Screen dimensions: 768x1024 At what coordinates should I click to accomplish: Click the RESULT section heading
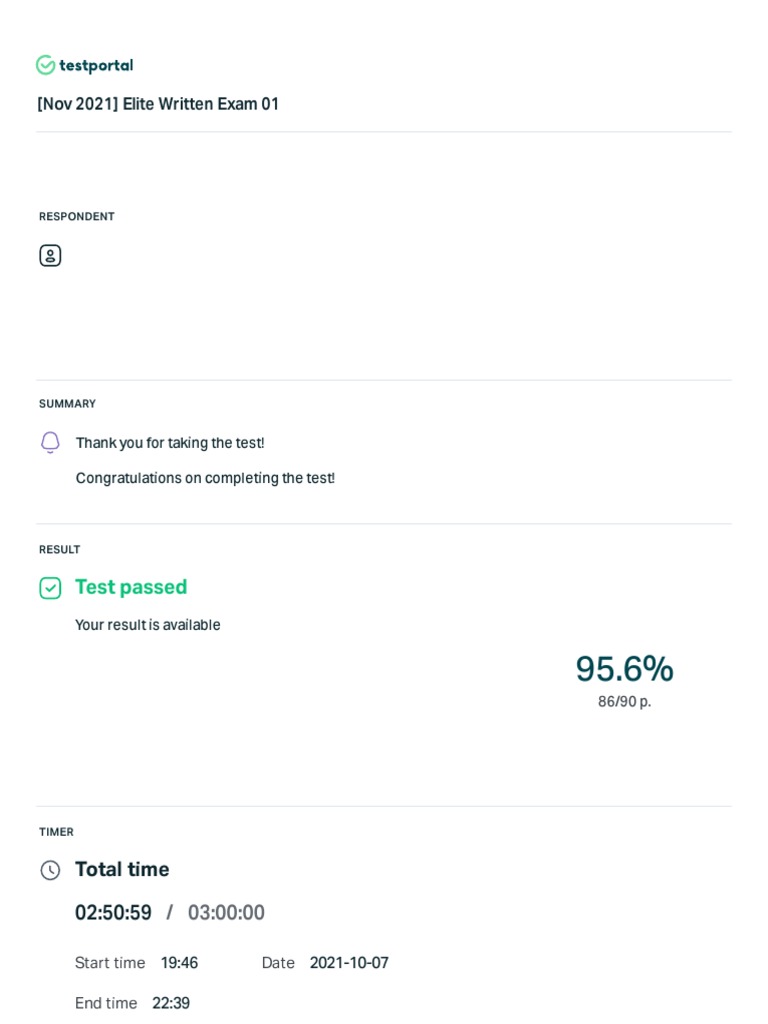tap(59, 549)
